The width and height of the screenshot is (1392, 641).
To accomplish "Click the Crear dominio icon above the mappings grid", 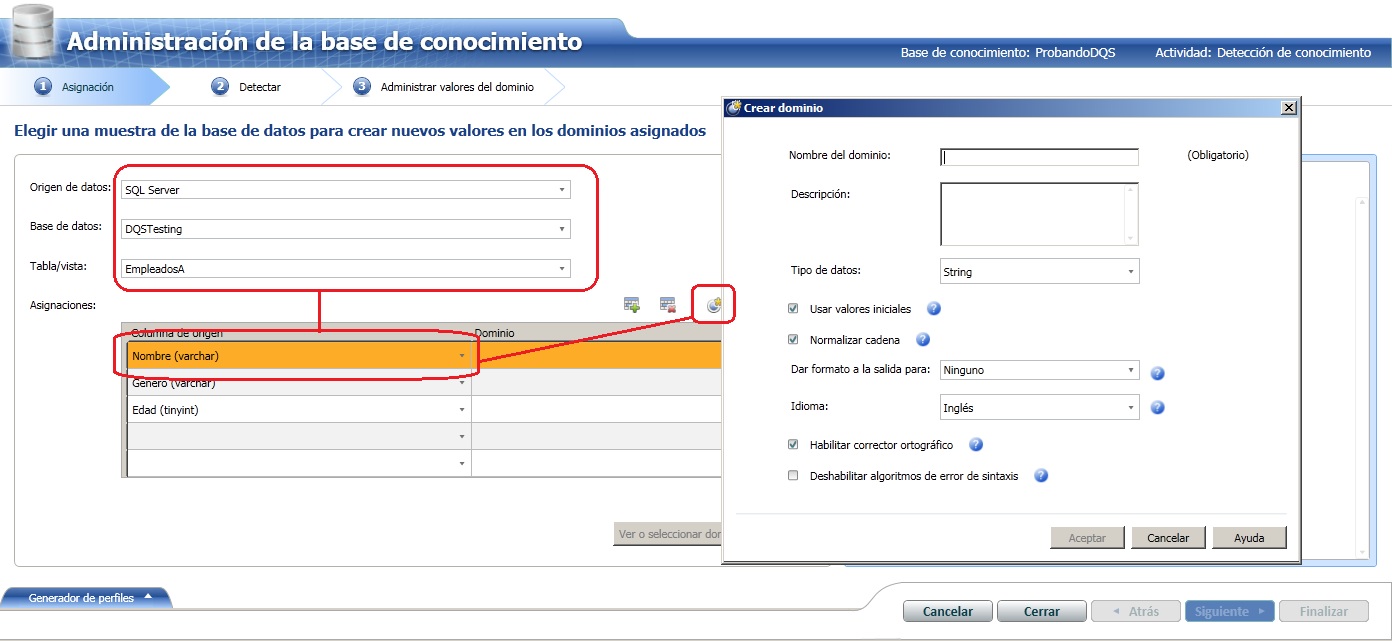I will pyautogui.click(x=714, y=304).
